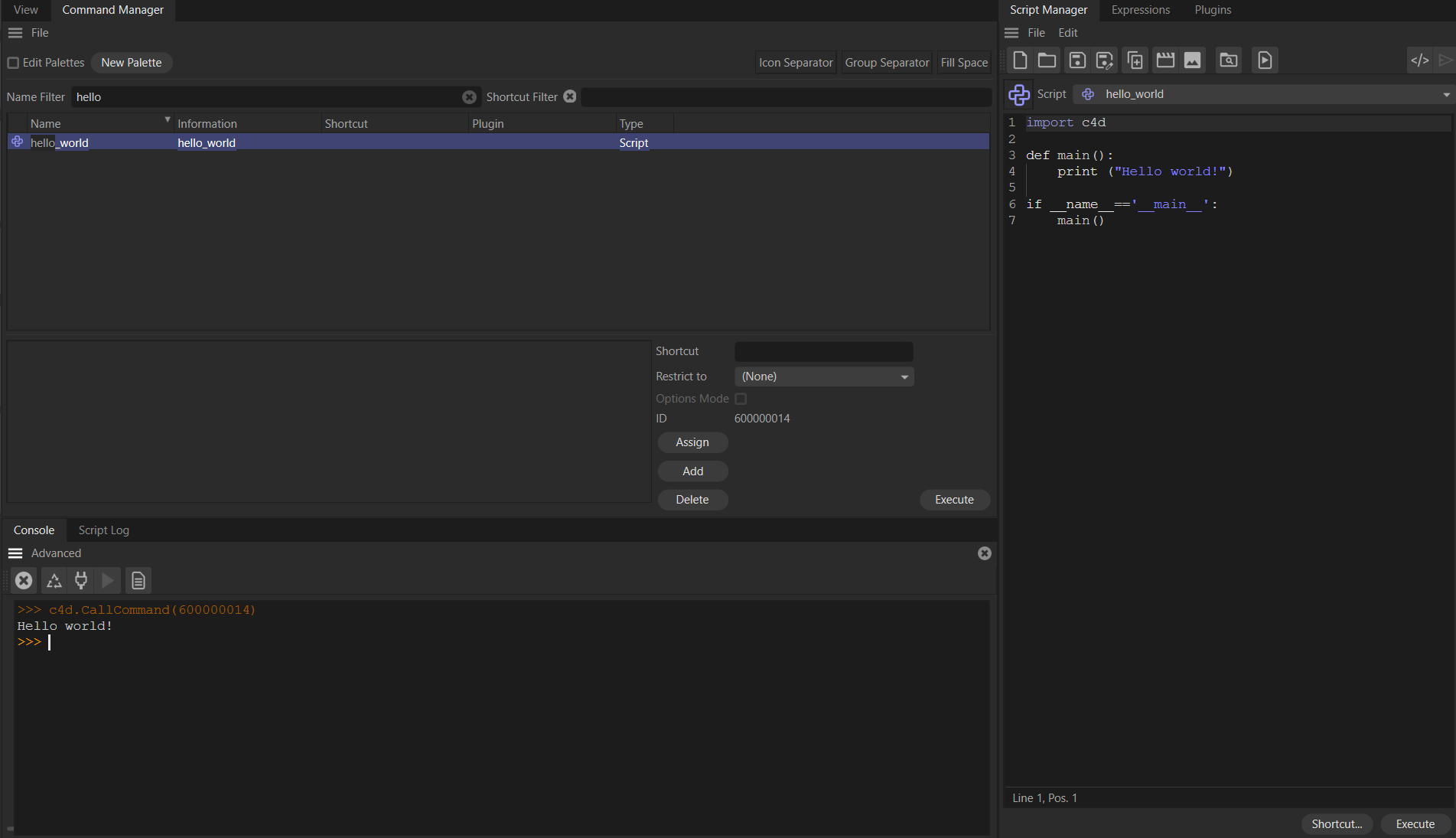Open the Restrict to dropdown
Viewport: 1456px width, 838px height.
(x=824, y=377)
